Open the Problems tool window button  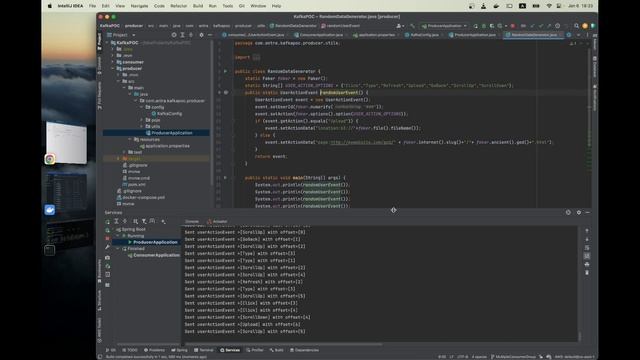(x=154, y=350)
